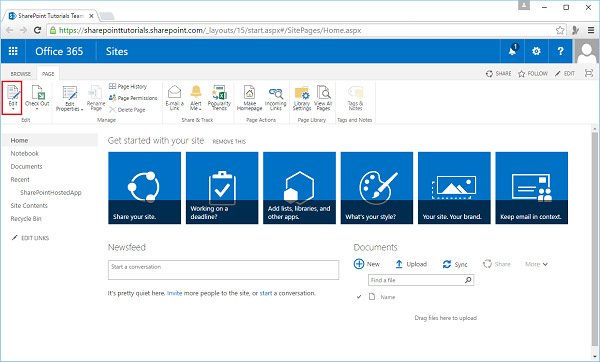Image resolution: width=600 pixels, height=362 pixels.
Task: Click the Start a conversation text box
Action: click(223, 270)
